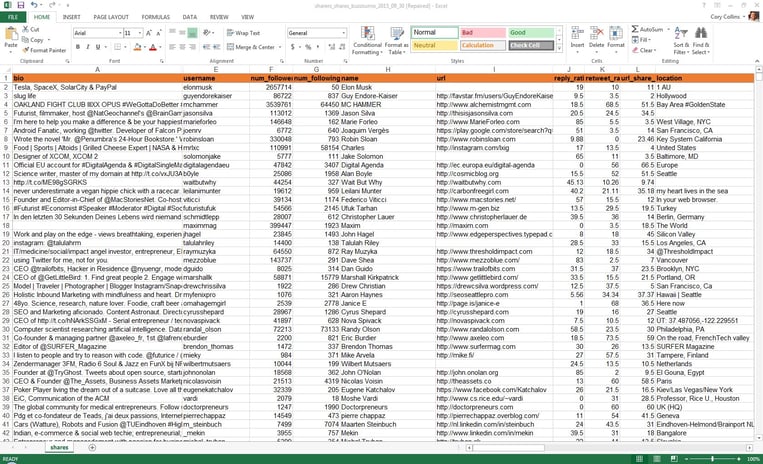Click Decrease Decimal icon

pyautogui.click(x=341, y=47)
